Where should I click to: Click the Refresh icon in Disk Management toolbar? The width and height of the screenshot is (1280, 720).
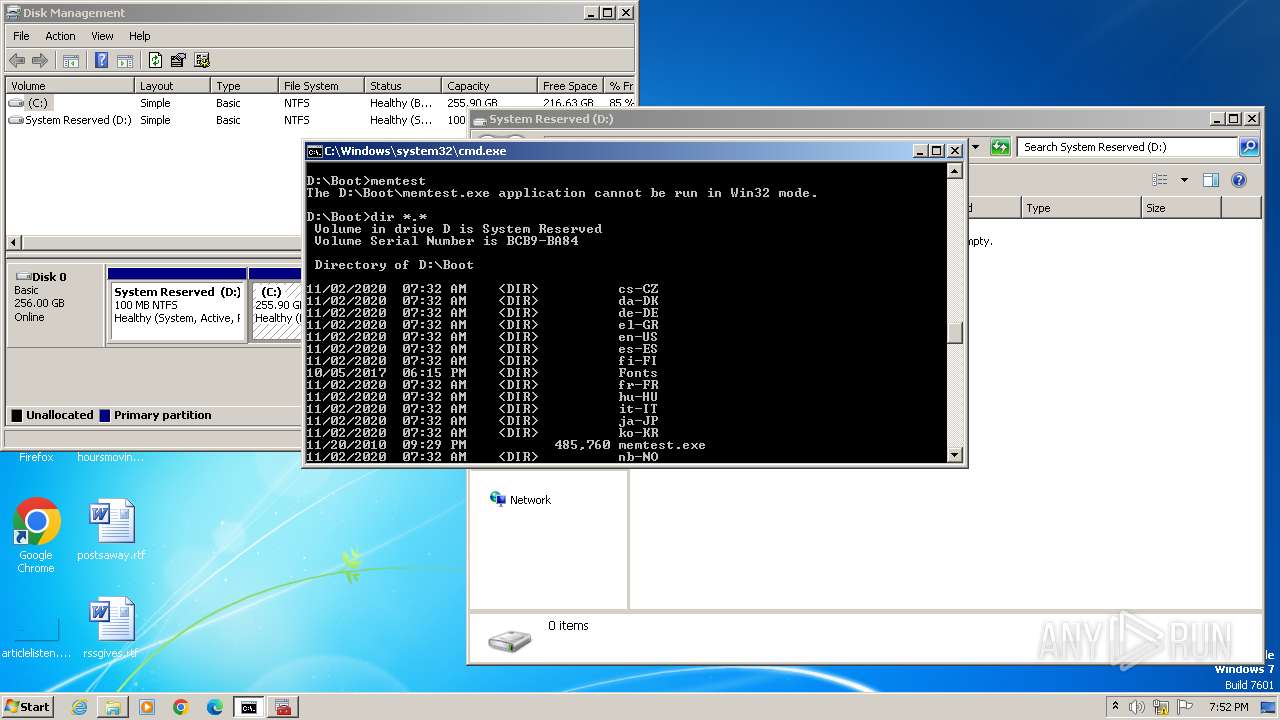(x=155, y=61)
